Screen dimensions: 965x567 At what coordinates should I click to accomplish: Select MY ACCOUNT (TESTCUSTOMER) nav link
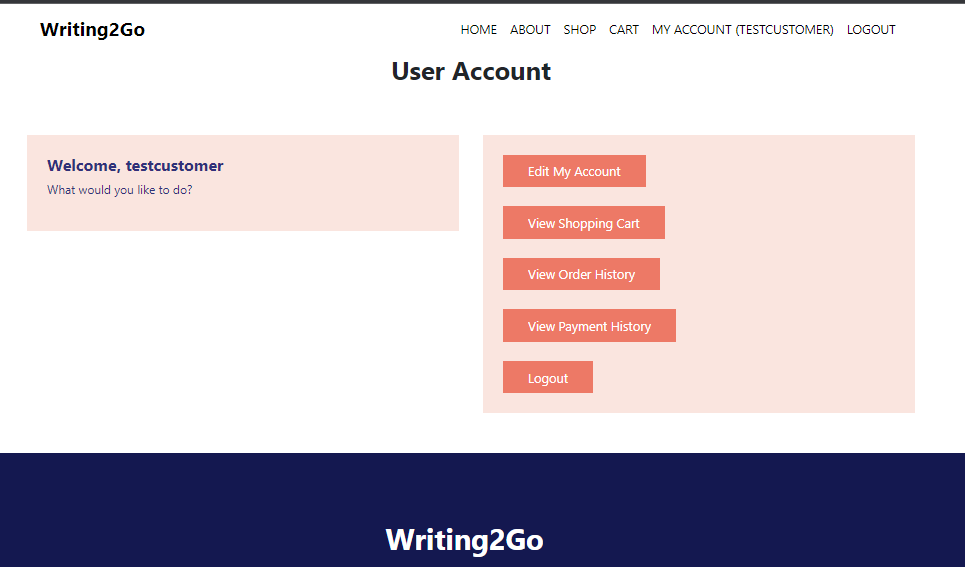click(742, 30)
